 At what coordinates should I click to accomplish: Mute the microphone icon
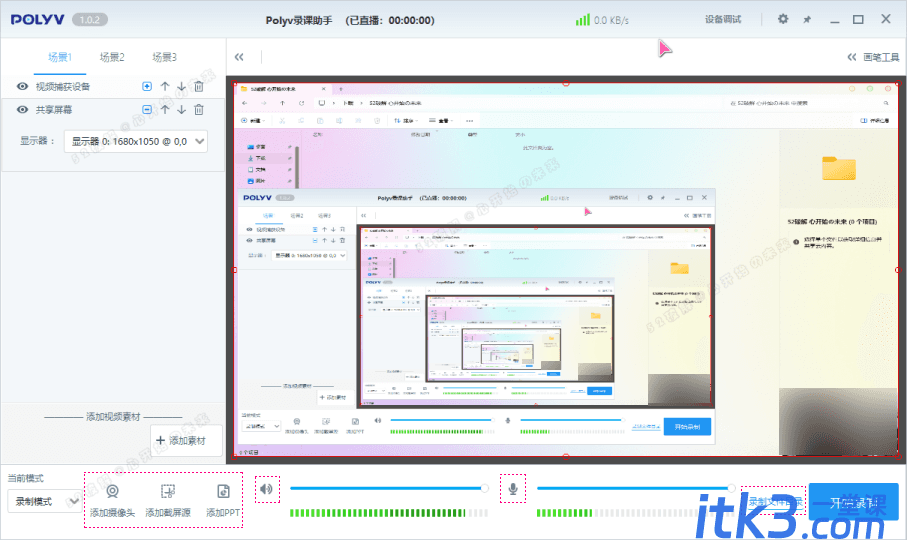[513, 489]
